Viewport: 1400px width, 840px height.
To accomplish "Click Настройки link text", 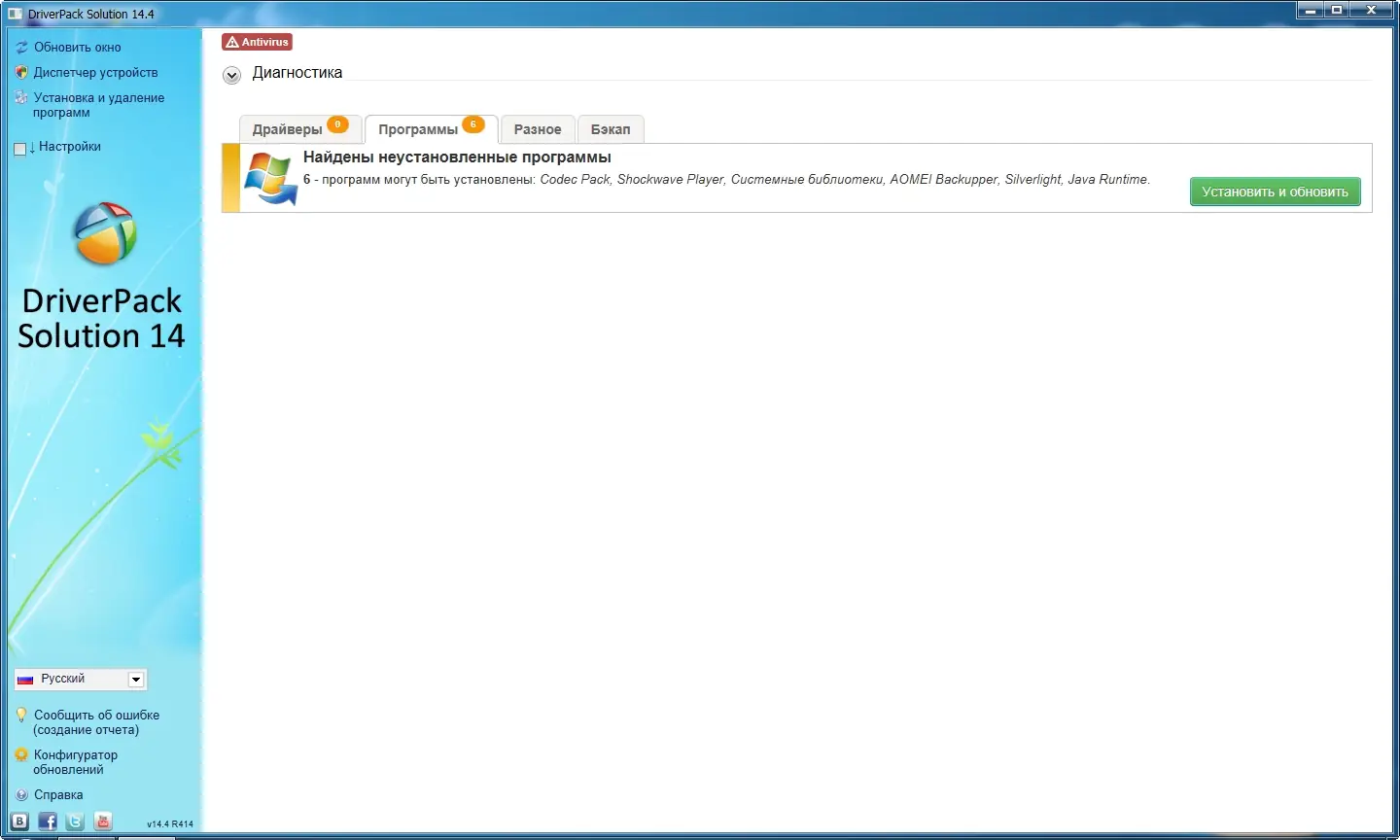I will coord(70,146).
